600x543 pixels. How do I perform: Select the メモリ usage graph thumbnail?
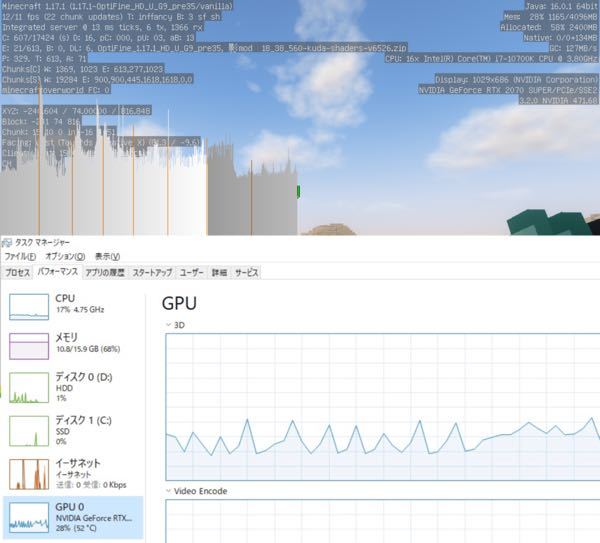pyautogui.click(x=29, y=346)
